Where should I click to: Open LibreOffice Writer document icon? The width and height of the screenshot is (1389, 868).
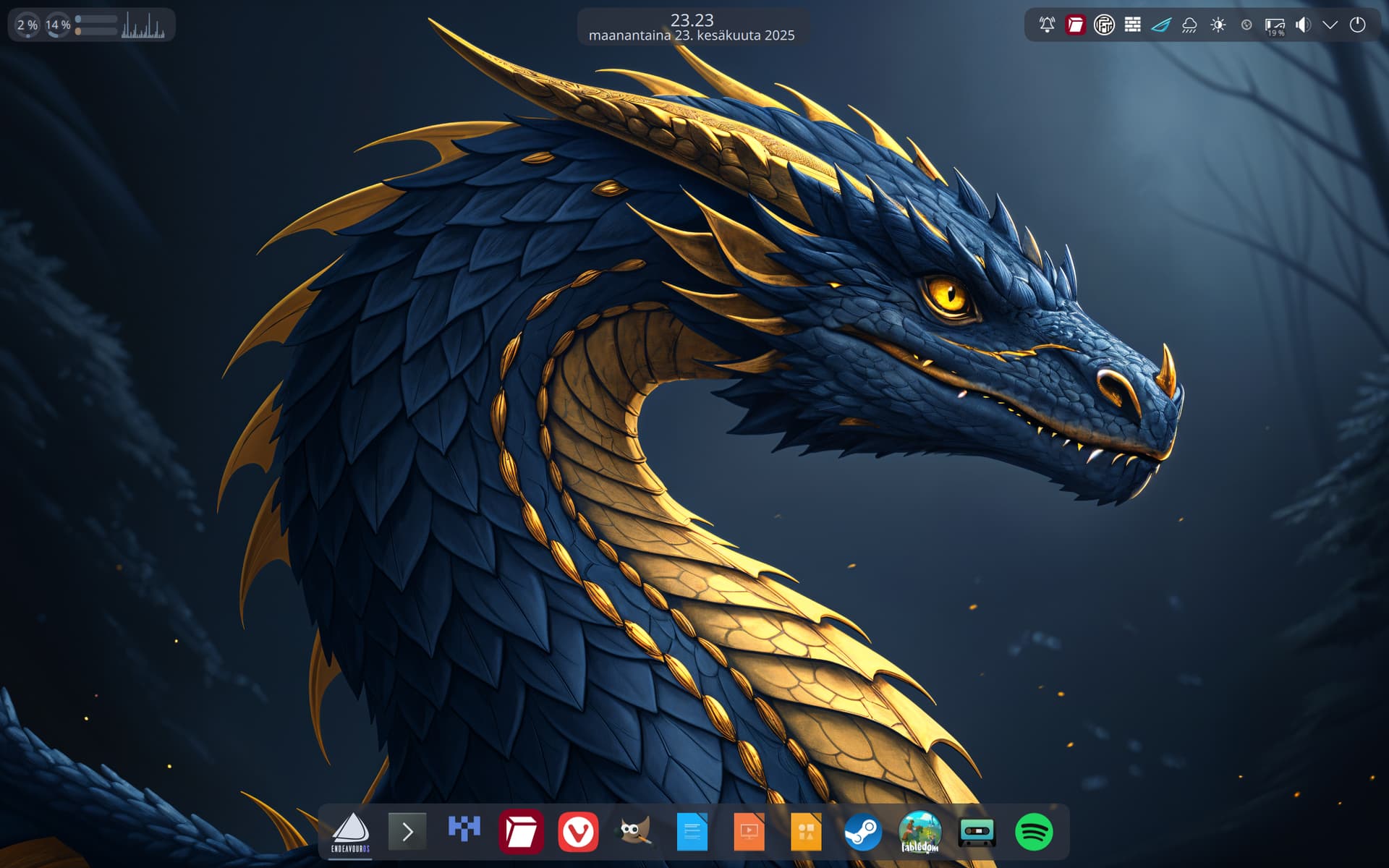pos(692,832)
